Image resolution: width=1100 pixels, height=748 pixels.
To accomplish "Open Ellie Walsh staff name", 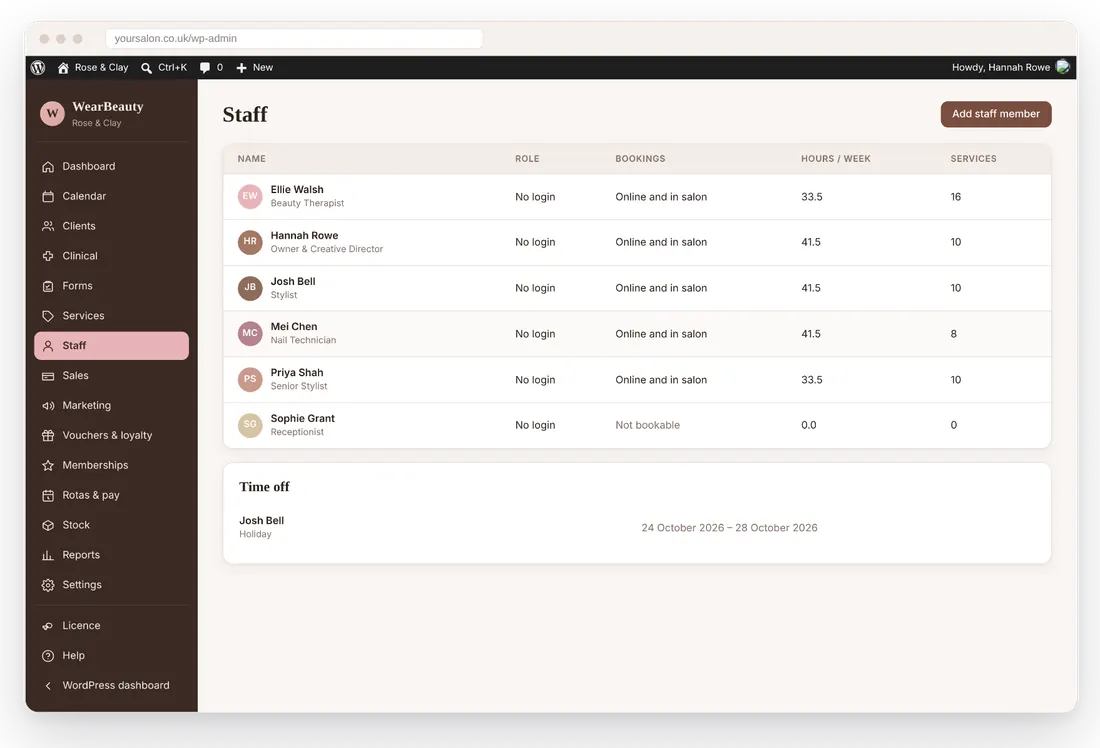I will [x=297, y=189].
